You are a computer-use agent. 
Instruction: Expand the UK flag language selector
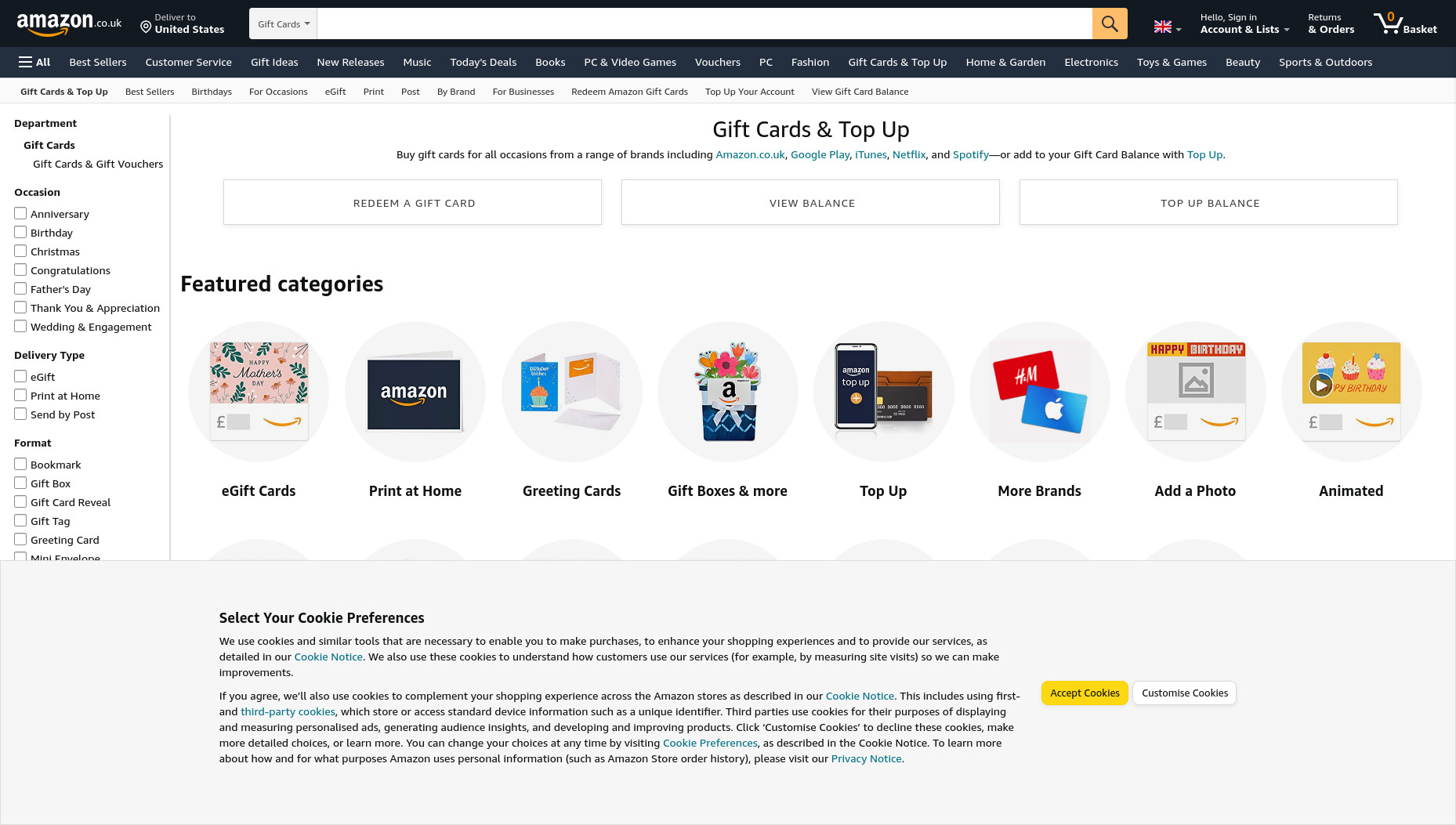pos(1167,27)
